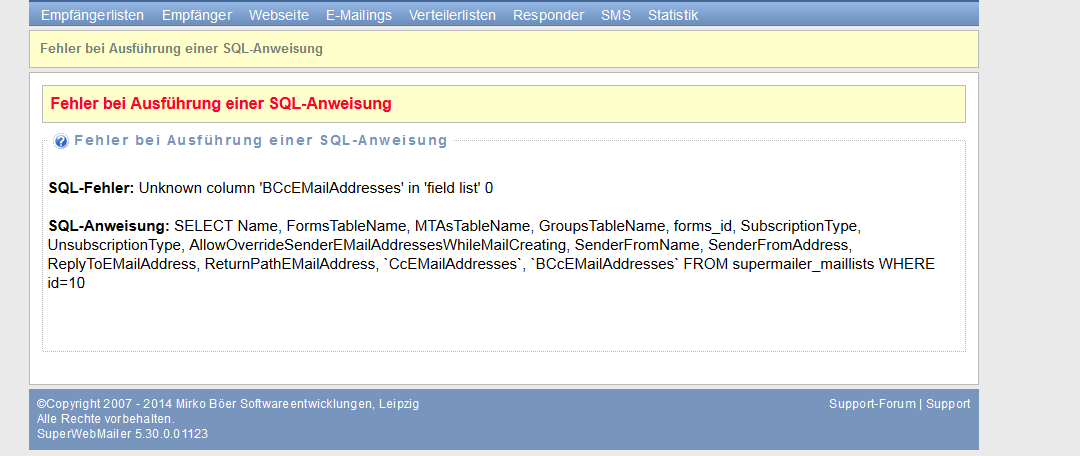Follow the Support-Forum link in the footer

pos(872,404)
